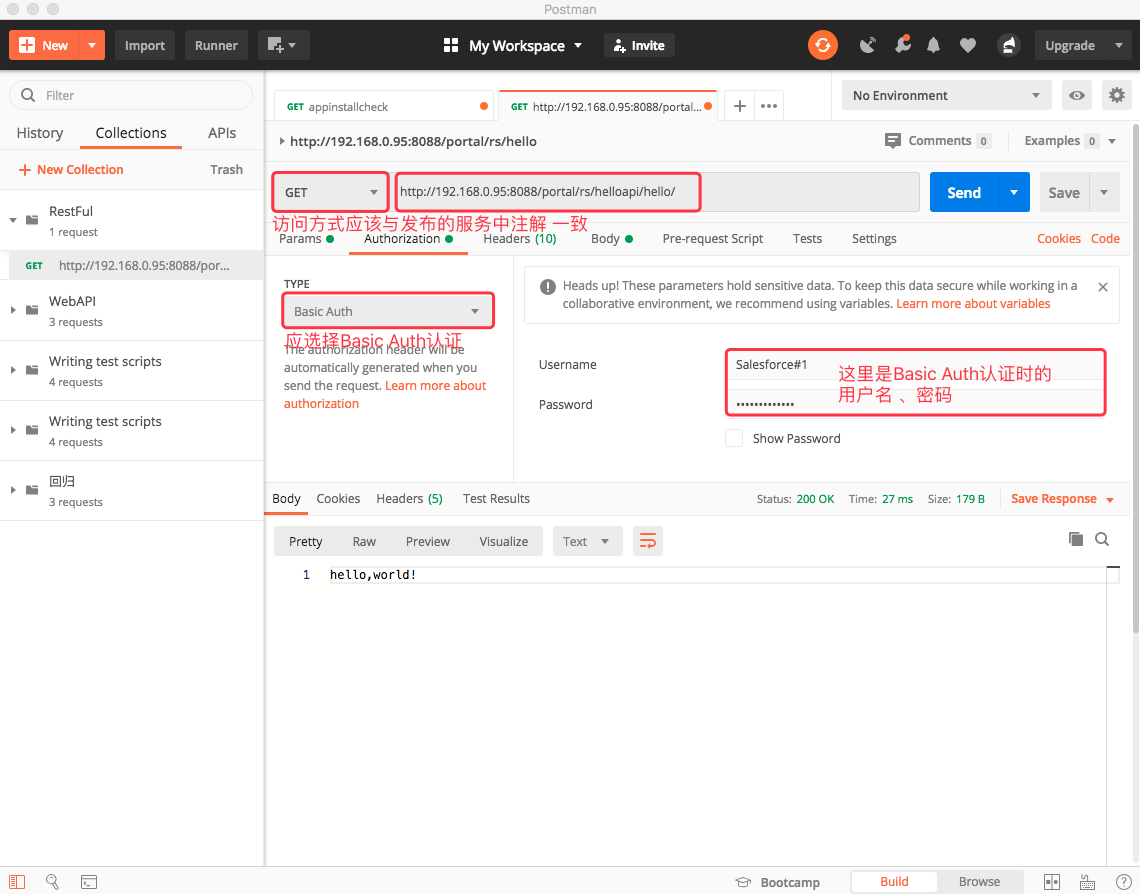The image size is (1140, 894).
Task: Click the Username input field
Action: [x=915, y=365]
